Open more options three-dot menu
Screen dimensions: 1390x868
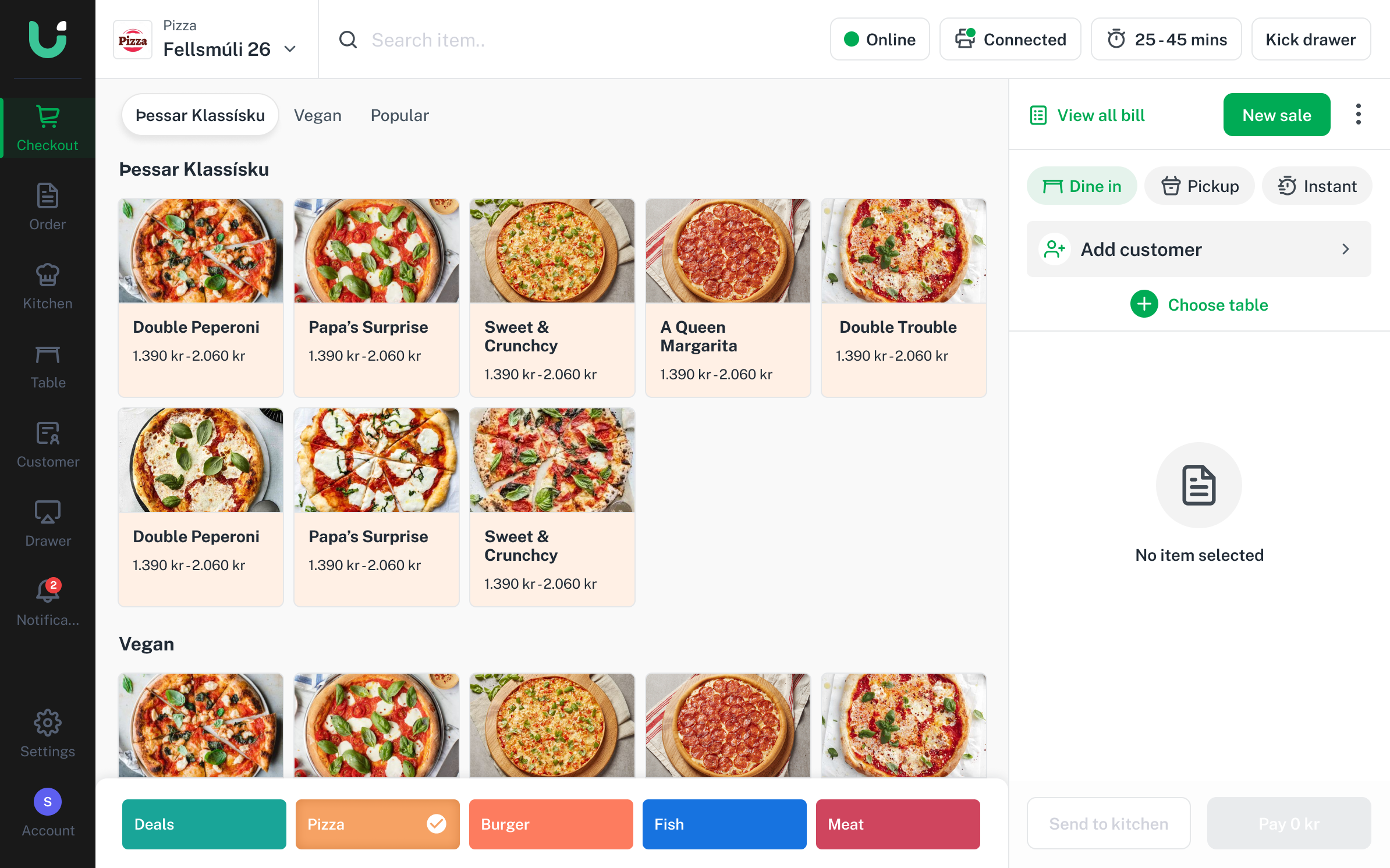click(1358, 115)
